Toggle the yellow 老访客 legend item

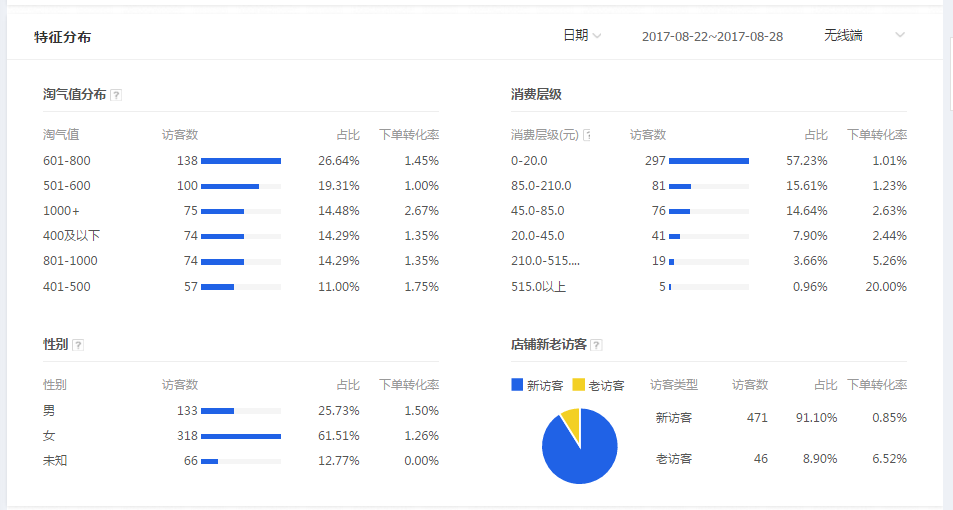point(598,385)
